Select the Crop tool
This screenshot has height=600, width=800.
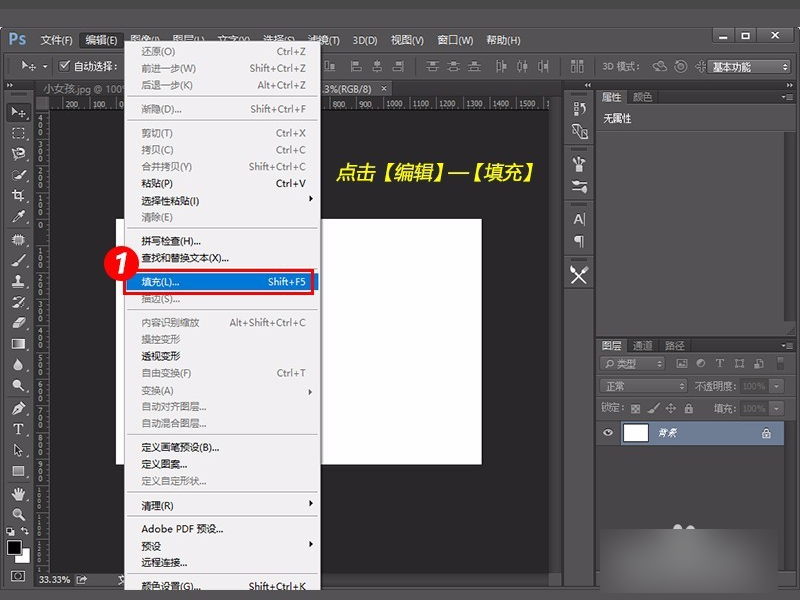18,195
